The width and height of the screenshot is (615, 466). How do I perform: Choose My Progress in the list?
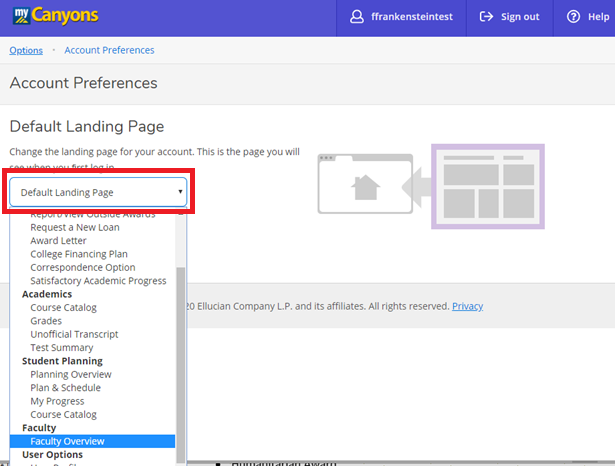point(57,401)
